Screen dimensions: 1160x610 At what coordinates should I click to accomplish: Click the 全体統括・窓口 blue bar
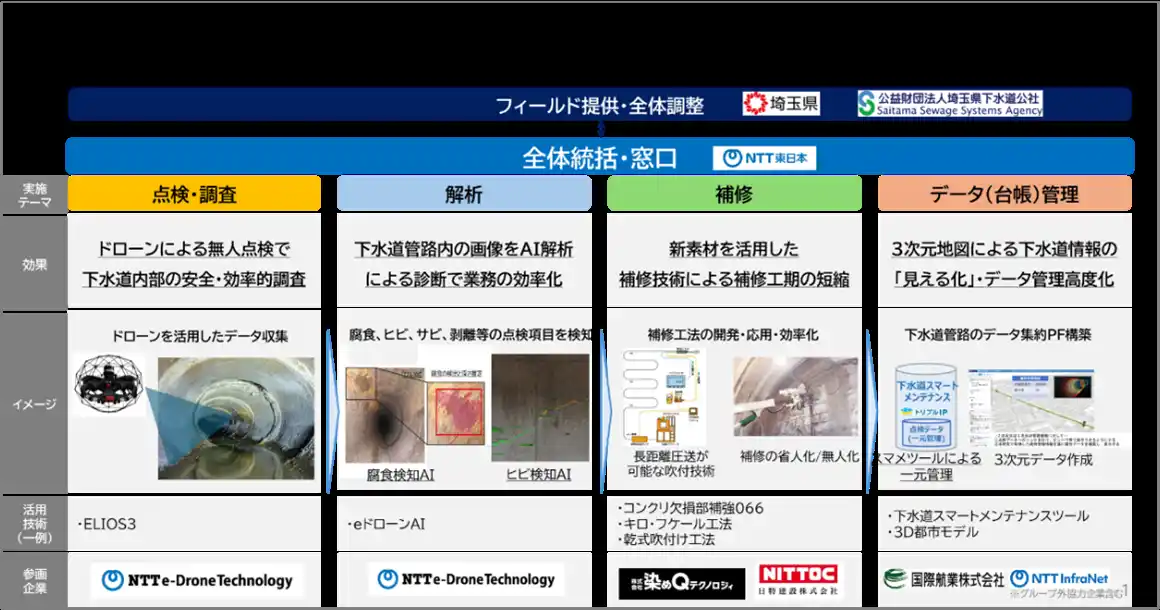pyautogui.click(x=599, y=158)
